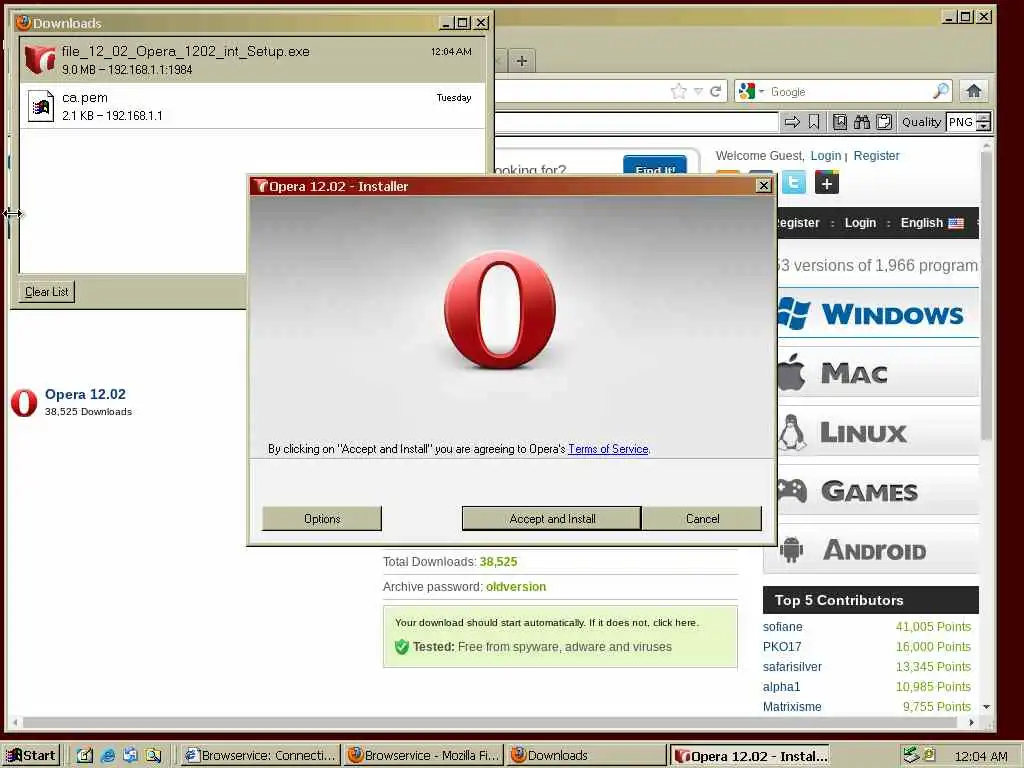Click inside the Google search field
The height and width of the screenshot is (768, 1024).
click(x=849, y=91)
